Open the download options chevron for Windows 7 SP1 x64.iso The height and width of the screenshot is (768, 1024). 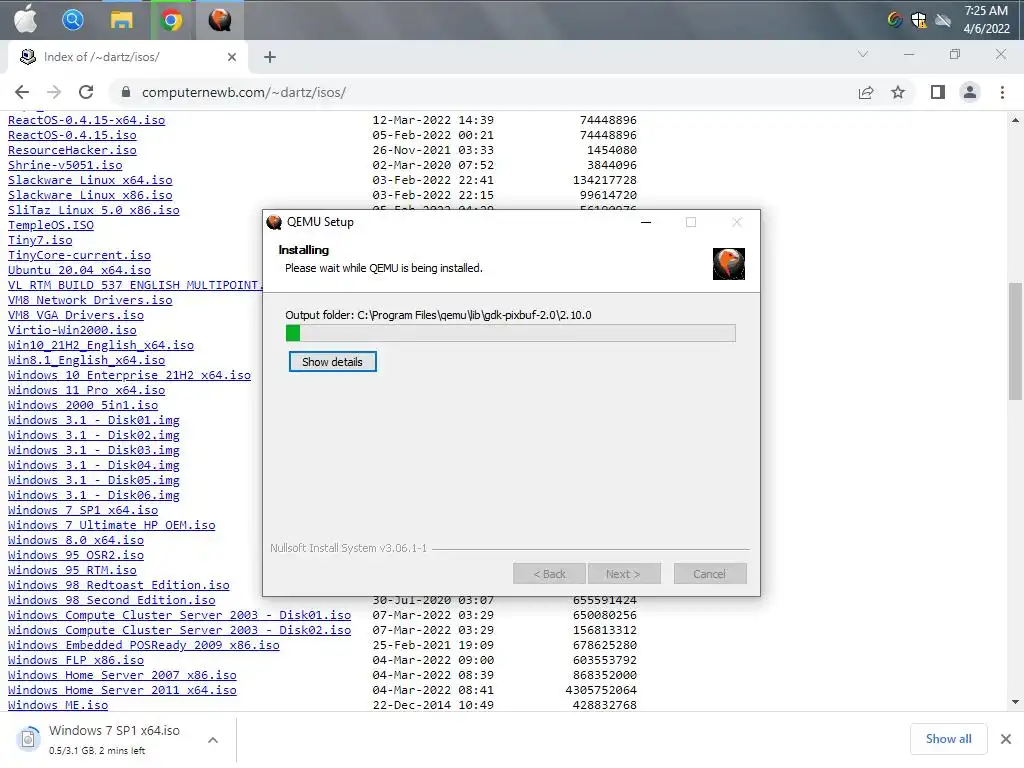click(x=213, y=740)
